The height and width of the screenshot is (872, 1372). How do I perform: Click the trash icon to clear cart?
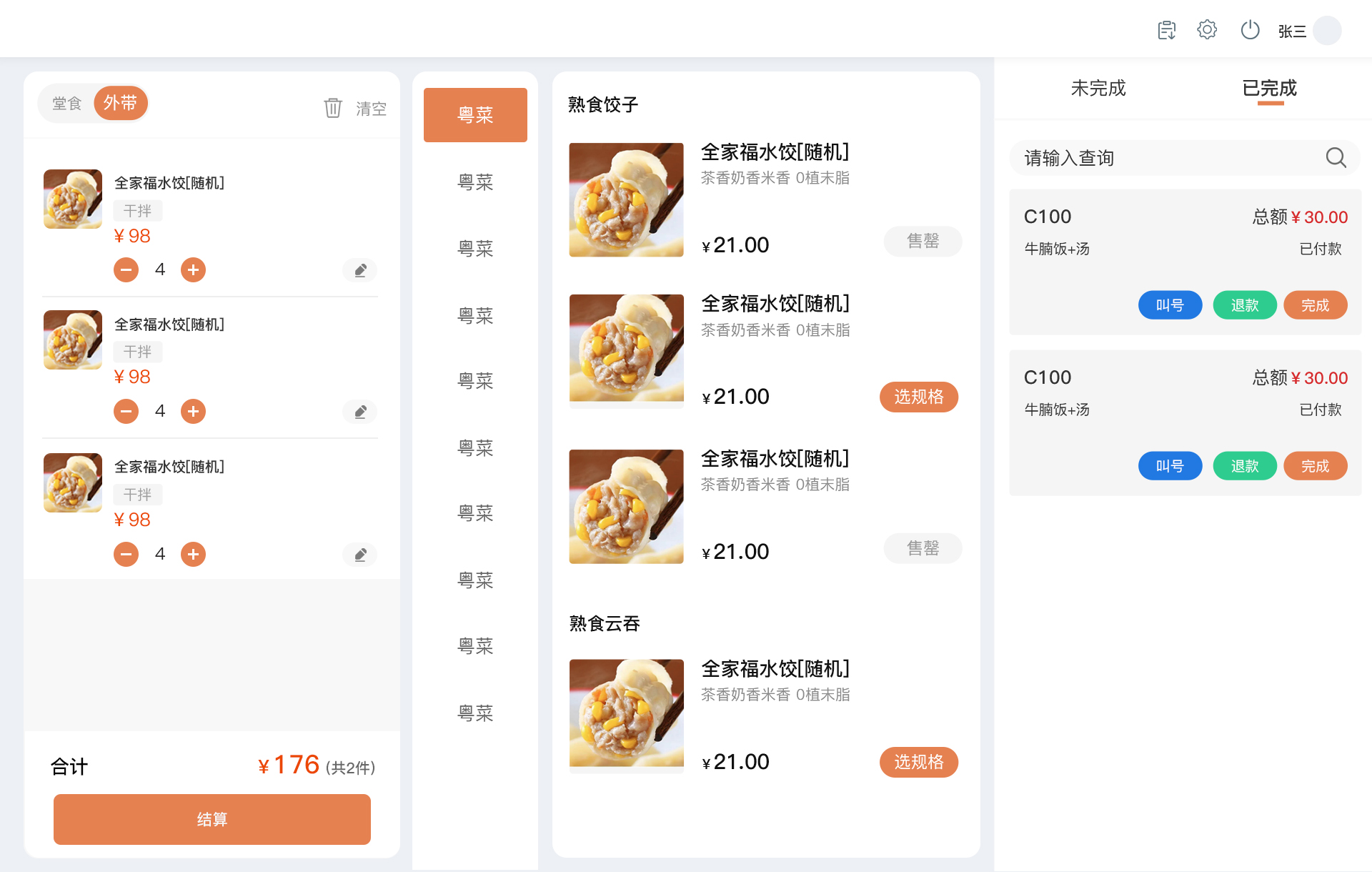coord(333,108)
